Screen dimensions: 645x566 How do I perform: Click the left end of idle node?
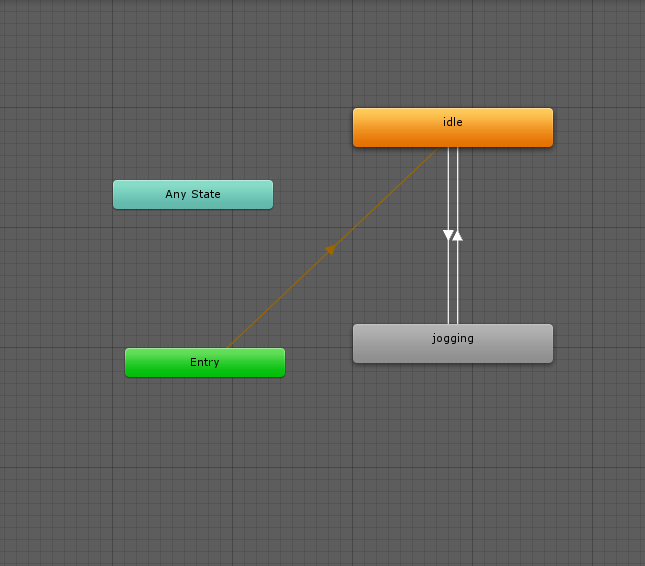[x=362, y=127]
